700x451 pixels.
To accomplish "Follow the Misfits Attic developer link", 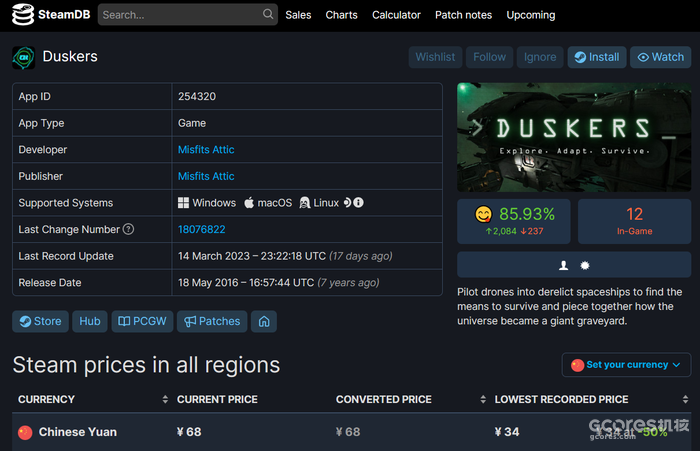I will pyautogui.click(x=206, y=150).
